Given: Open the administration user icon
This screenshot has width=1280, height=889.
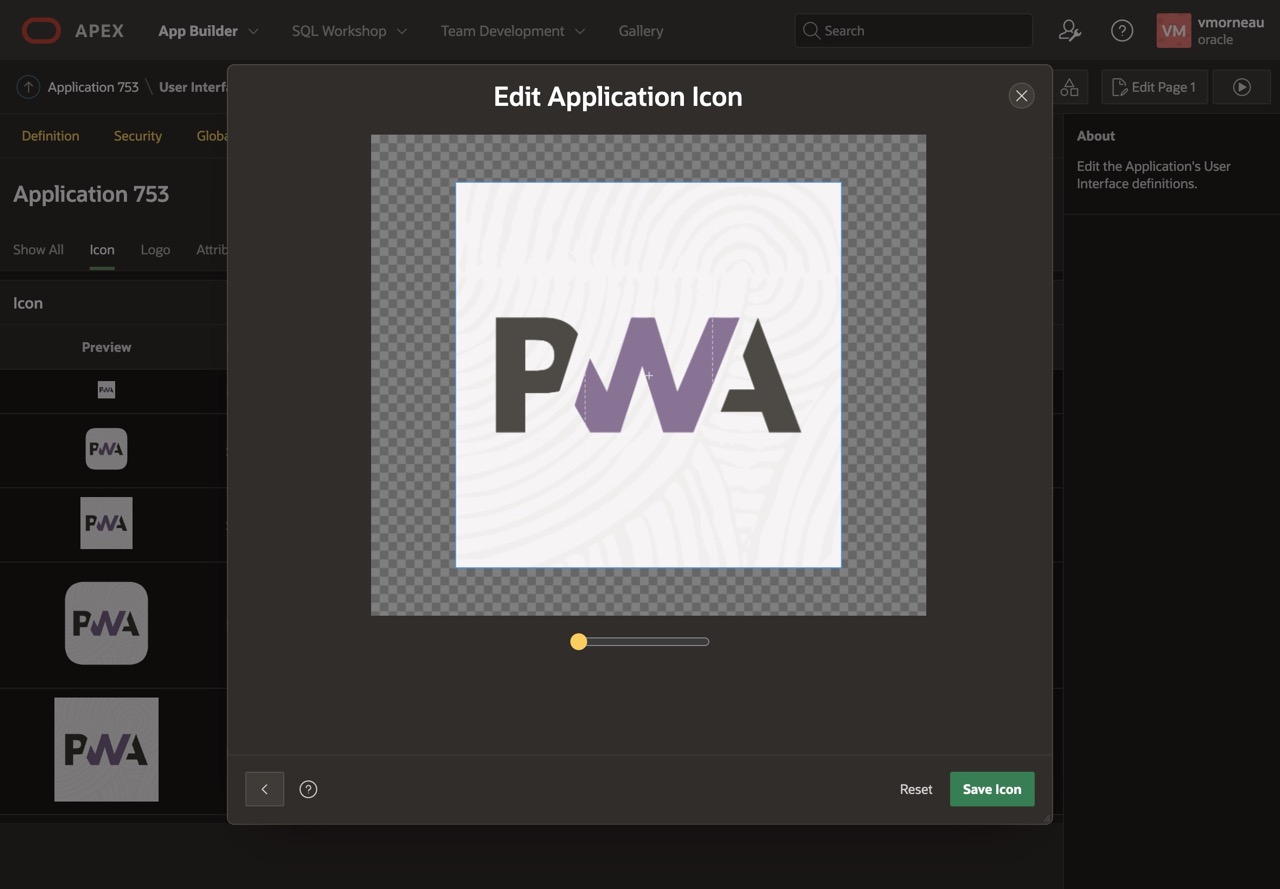Looking at the screenshot, I should coord(1069,31).
